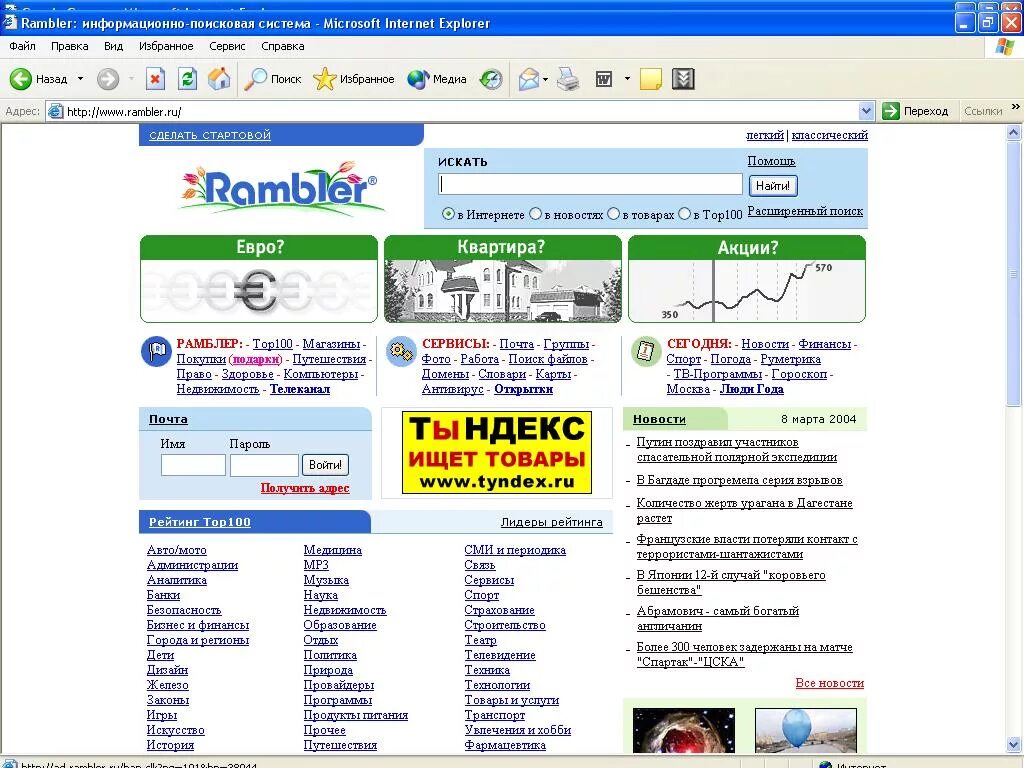Open the Справка menu

coord(282,46)
